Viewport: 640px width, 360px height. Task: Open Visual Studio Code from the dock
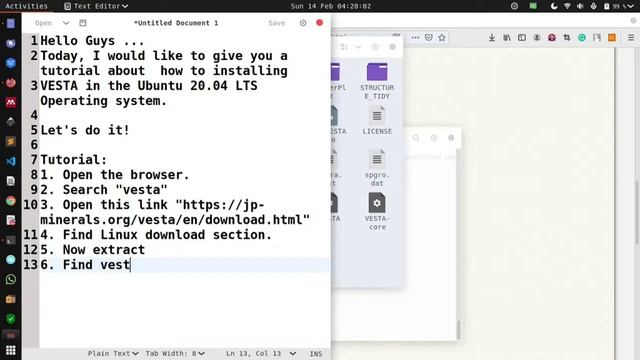tap(11, 161)
